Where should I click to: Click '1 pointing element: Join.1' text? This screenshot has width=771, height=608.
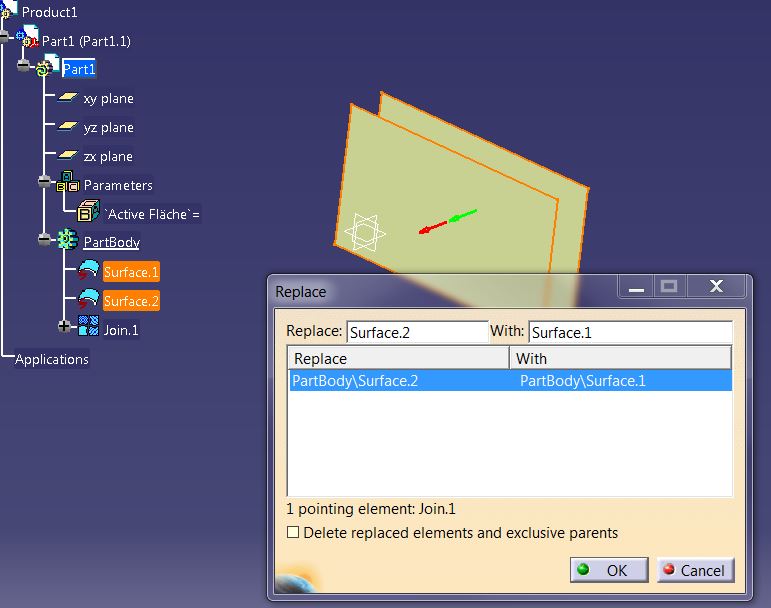pos(371,509)
